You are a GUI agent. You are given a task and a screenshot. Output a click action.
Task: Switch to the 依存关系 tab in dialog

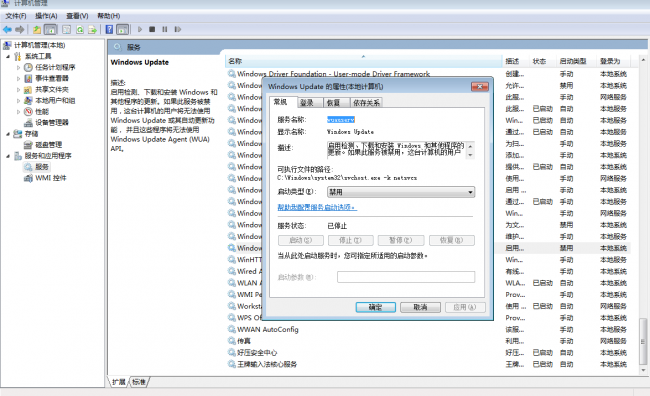tap(366, 102)
